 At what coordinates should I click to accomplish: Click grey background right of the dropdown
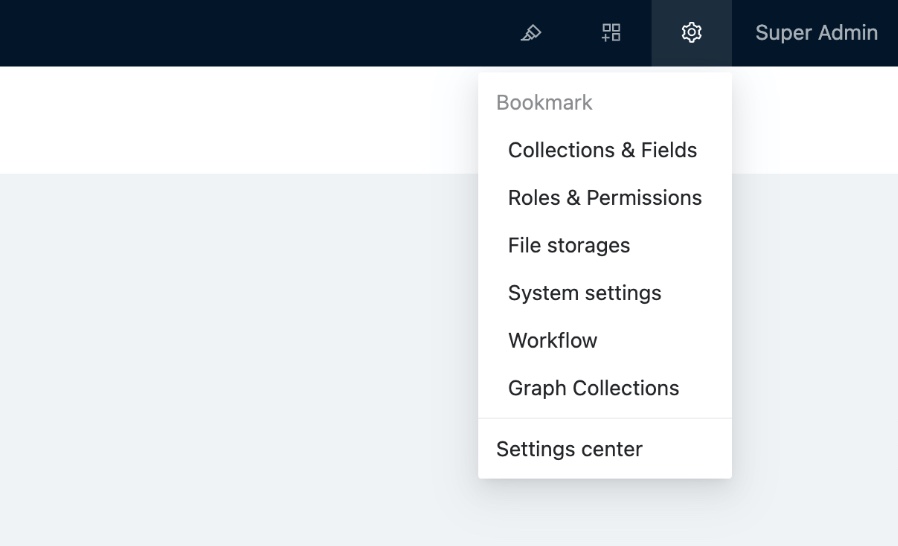(x=815, y=350)
